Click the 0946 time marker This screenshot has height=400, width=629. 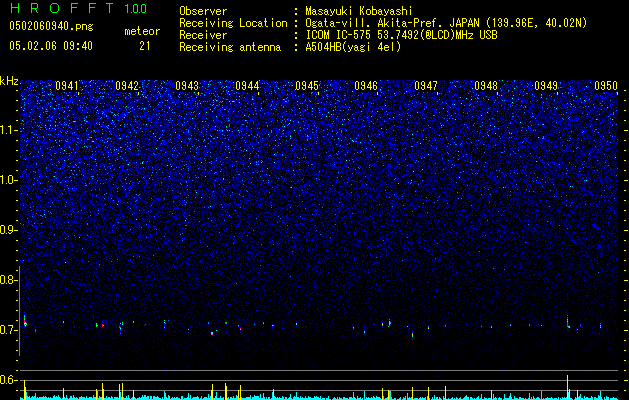pos(366,86)
